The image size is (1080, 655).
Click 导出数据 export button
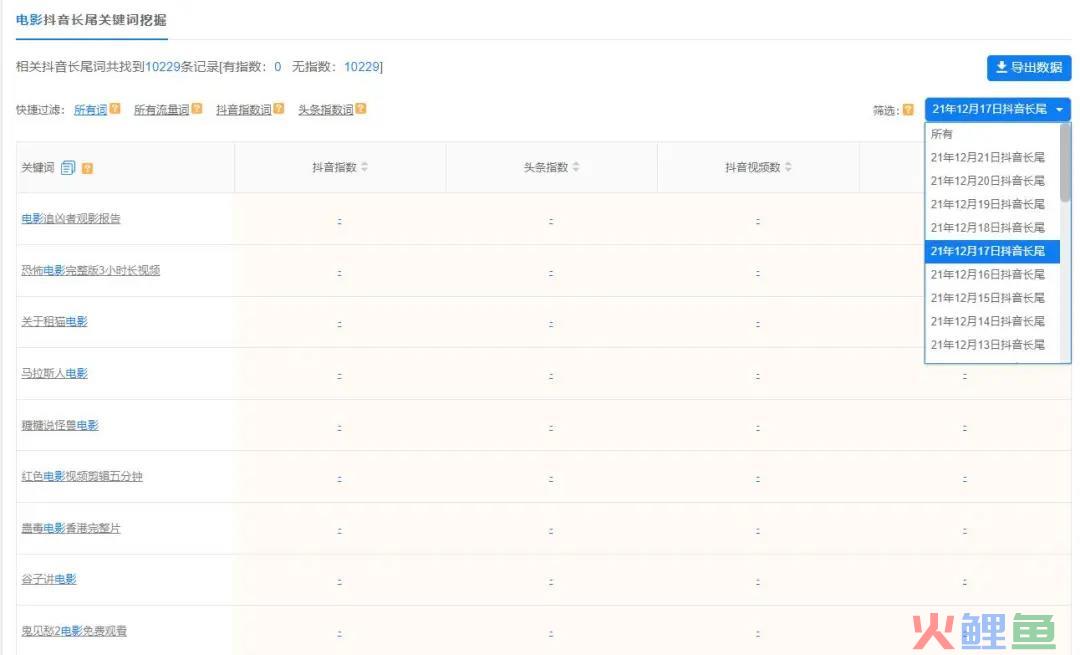click(x=1029, y=67)
